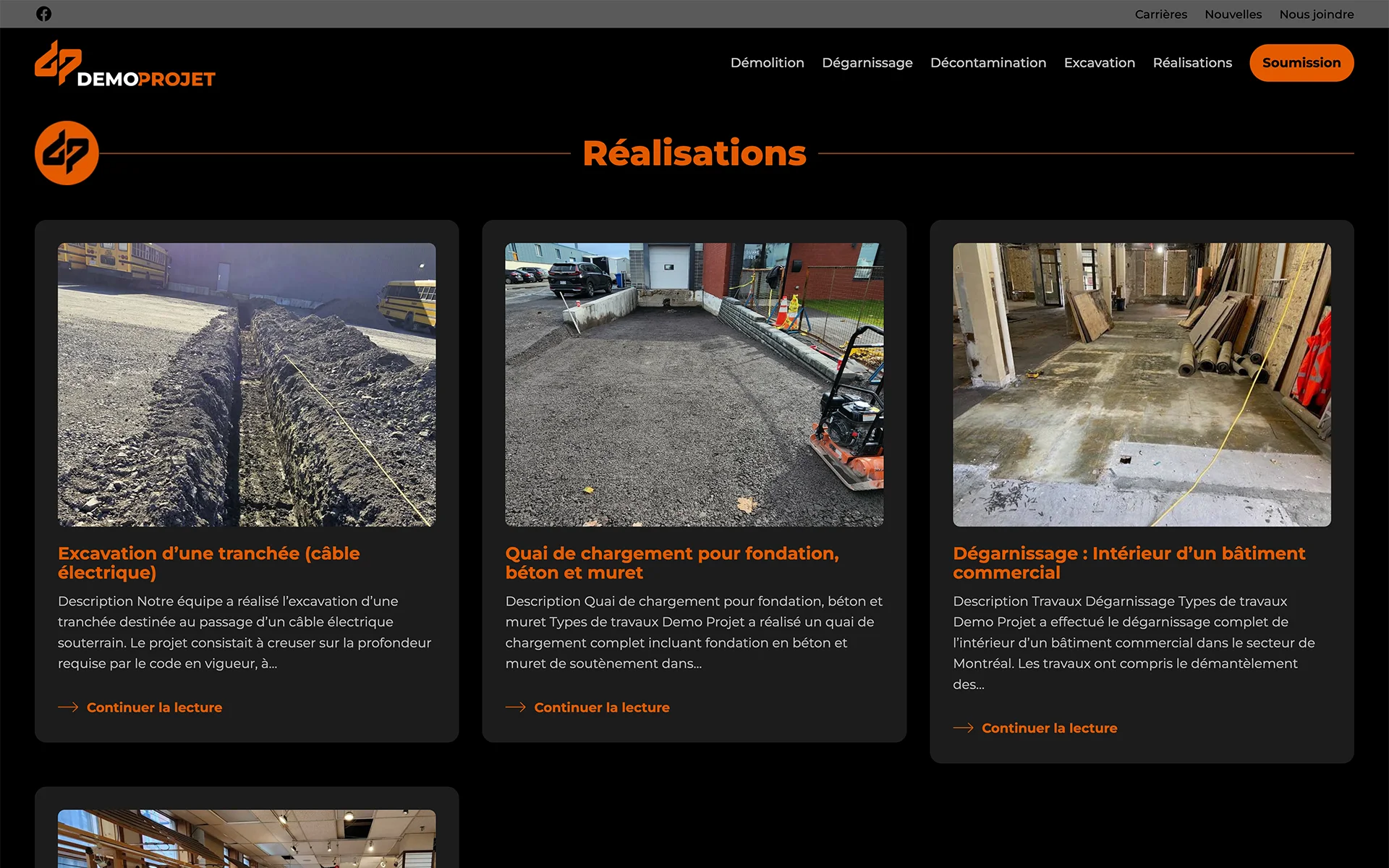Open the trench excavation photo

tap(247, 384)
